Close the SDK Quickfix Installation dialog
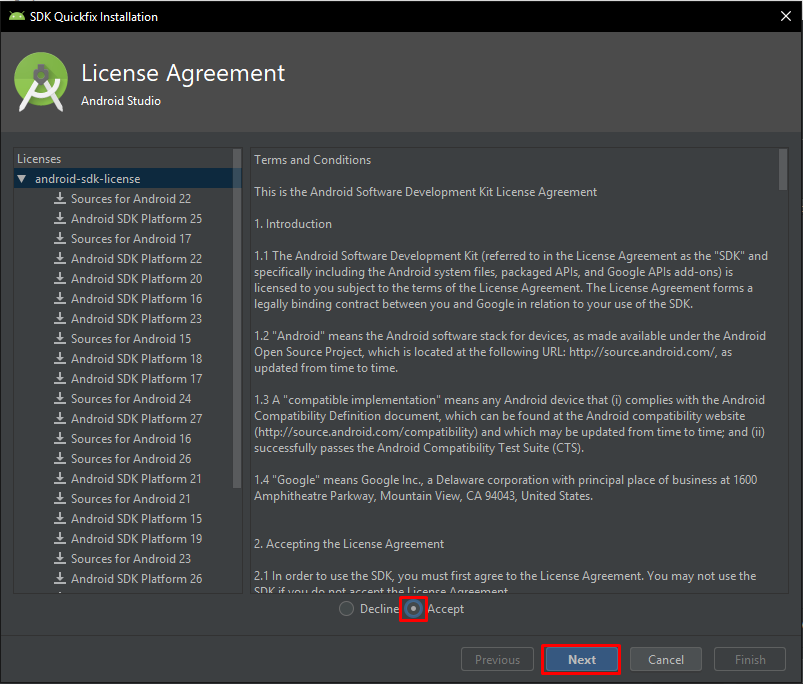Screen dimensions: 803x684 tap(786, 16)
